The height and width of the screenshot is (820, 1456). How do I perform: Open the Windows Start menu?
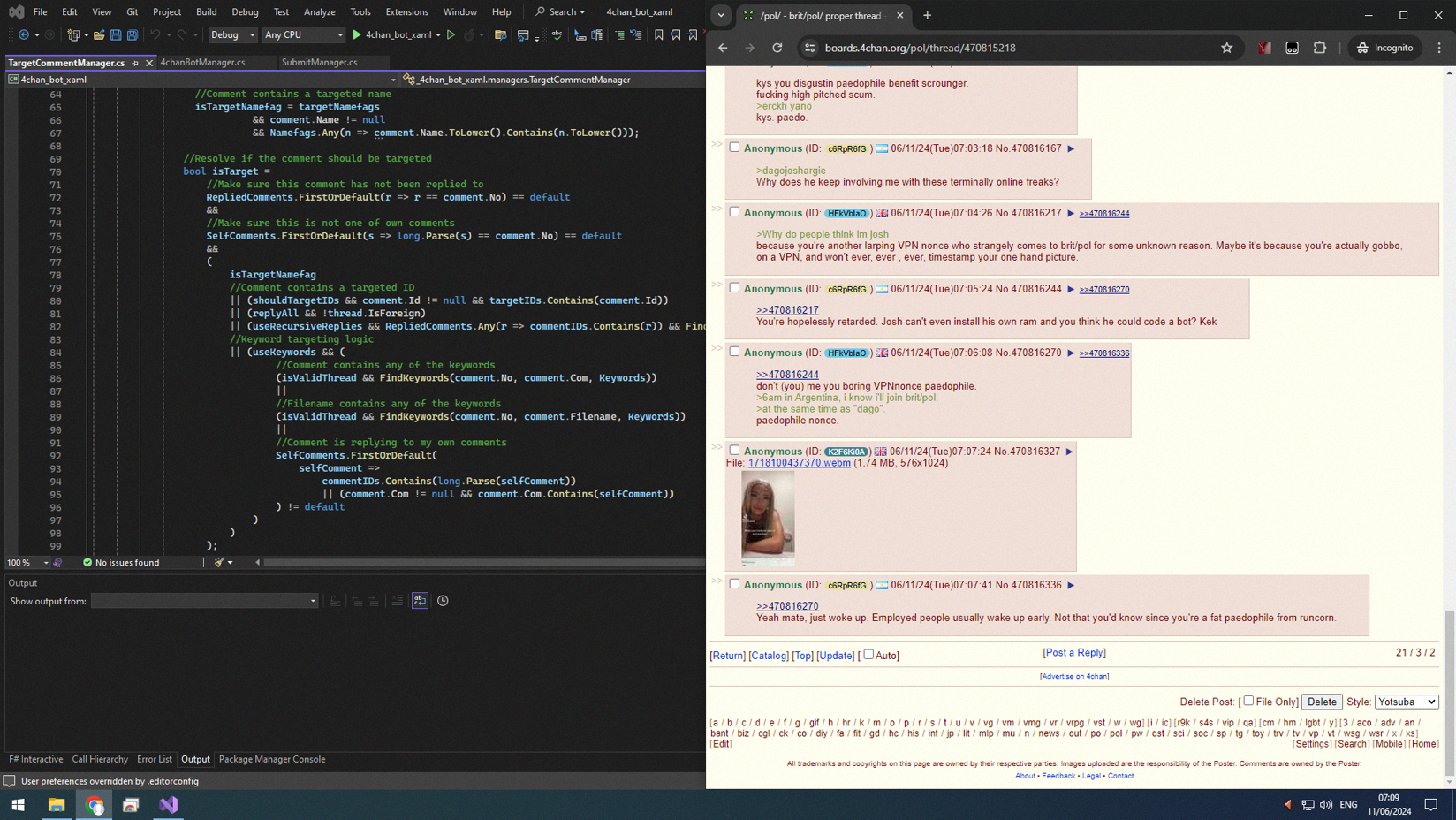point(18,805)
